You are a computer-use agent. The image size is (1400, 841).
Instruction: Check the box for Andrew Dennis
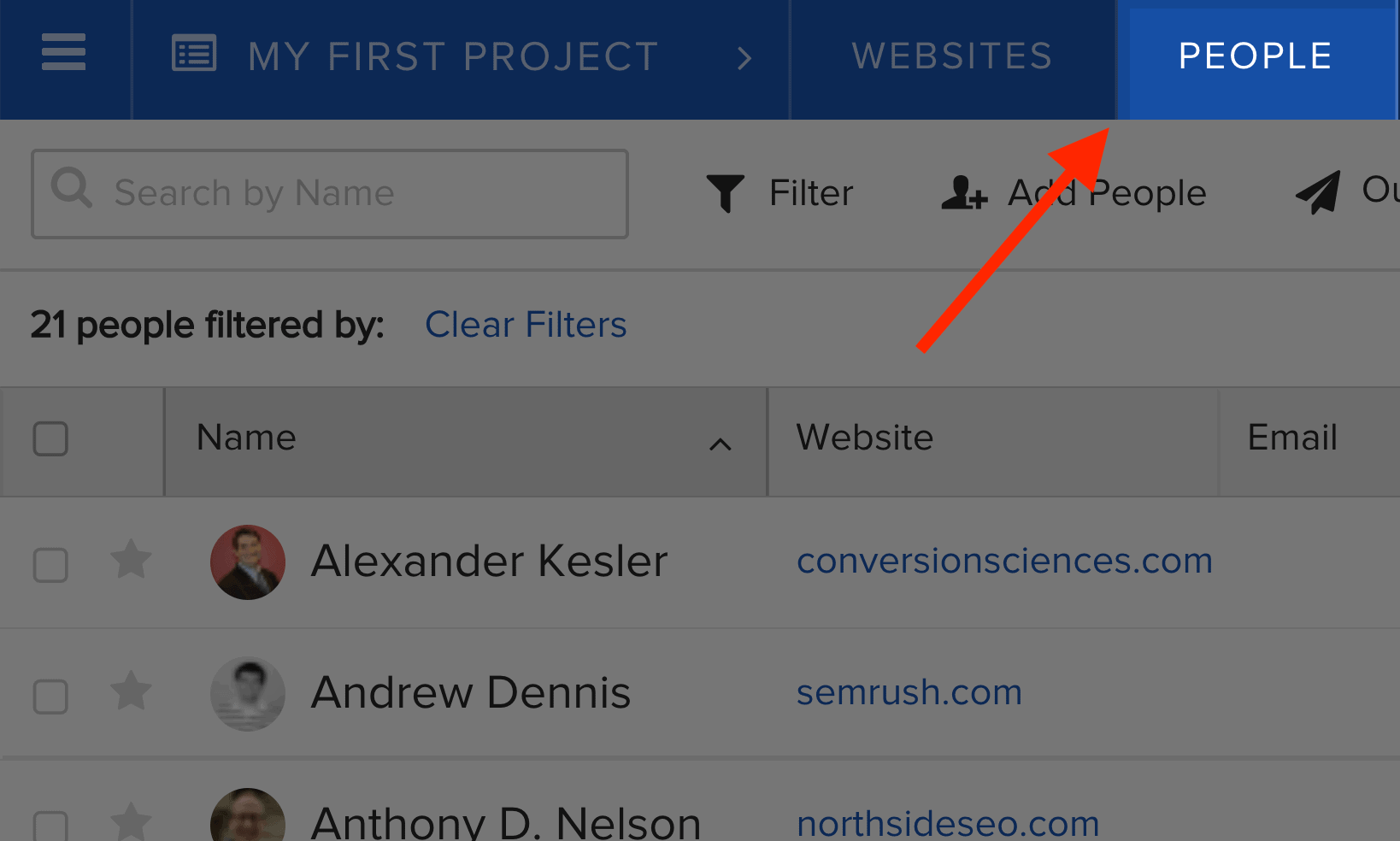click(50, 697)
